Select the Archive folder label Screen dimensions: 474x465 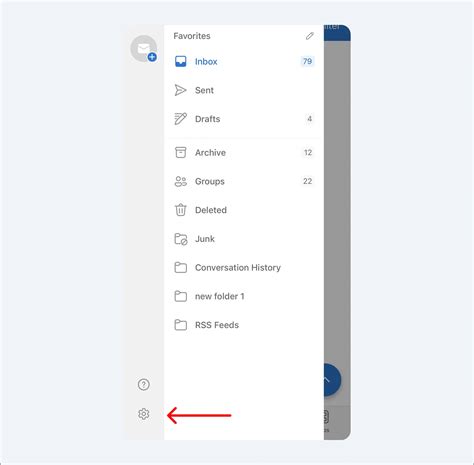coord(210,153)
